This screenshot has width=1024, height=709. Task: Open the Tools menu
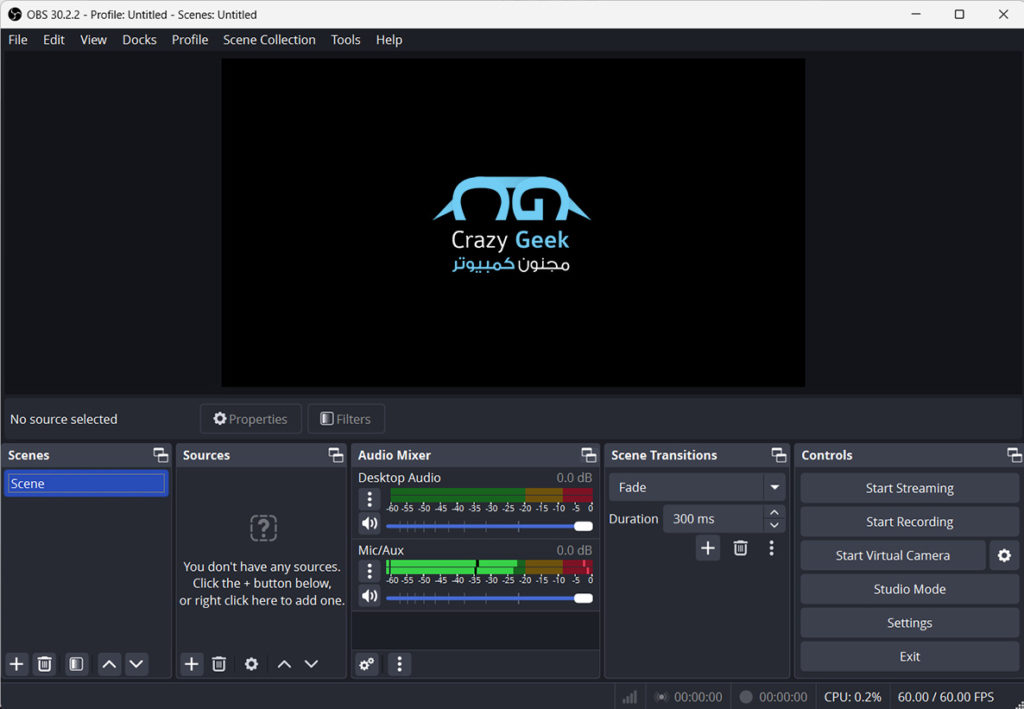(x=345, y=40)
